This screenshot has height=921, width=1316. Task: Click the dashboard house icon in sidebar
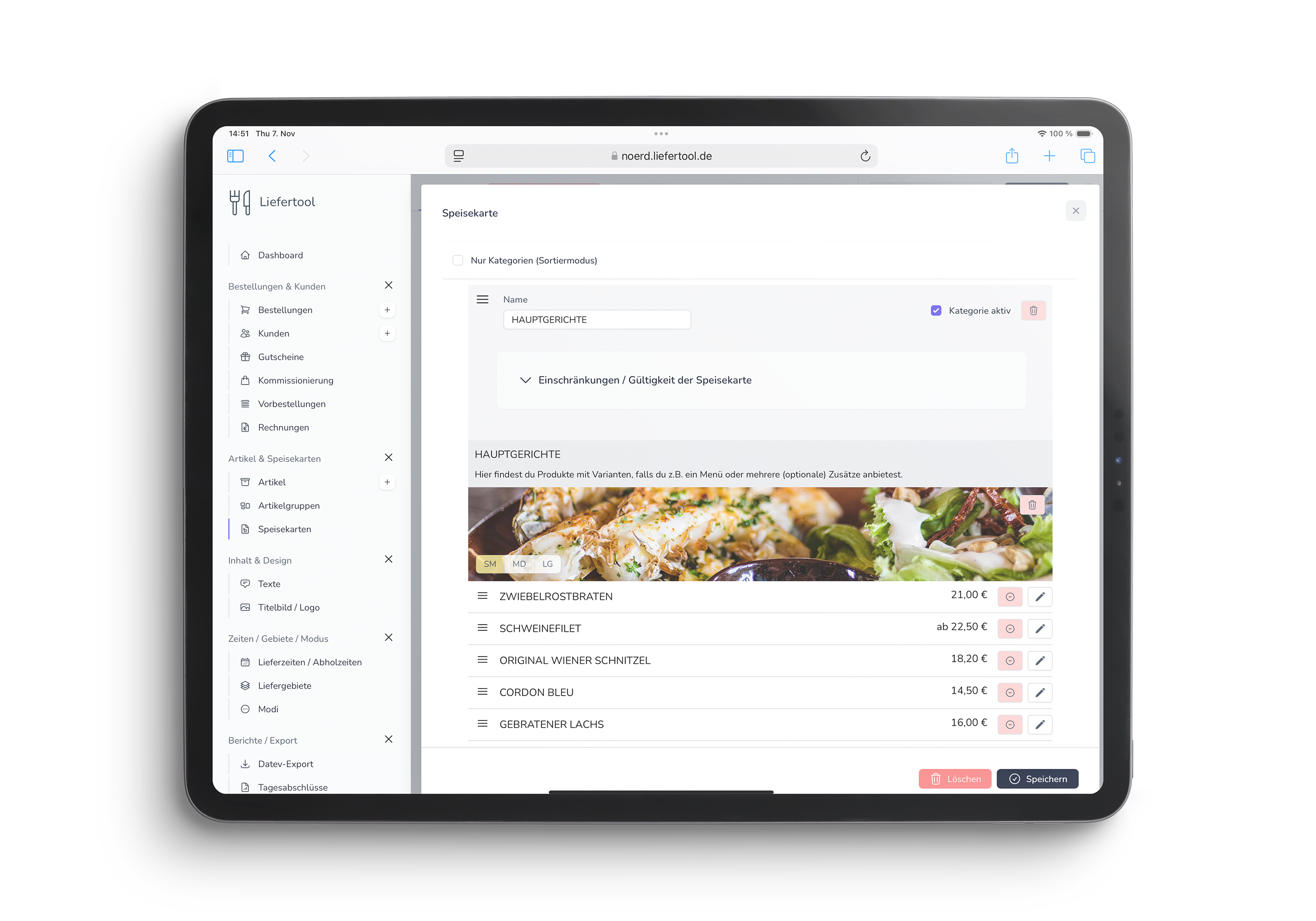click(x=246, y=254)
